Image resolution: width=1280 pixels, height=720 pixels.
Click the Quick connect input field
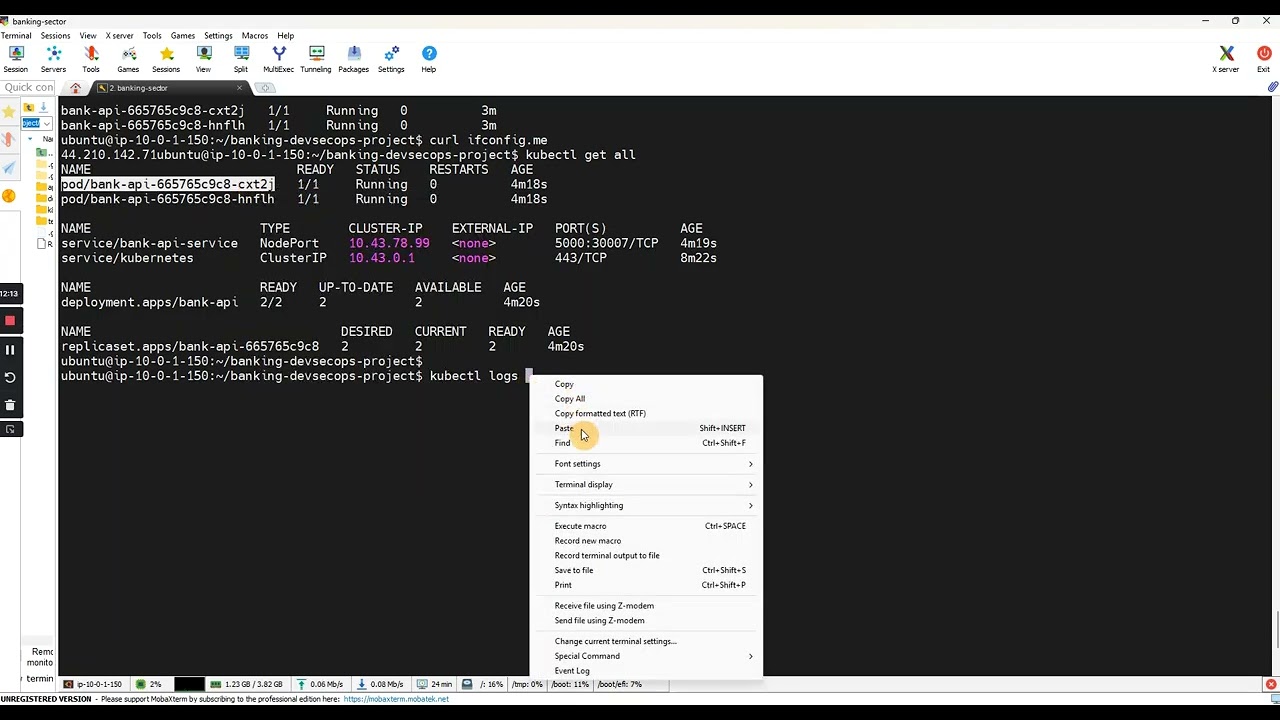pos(28,88)
